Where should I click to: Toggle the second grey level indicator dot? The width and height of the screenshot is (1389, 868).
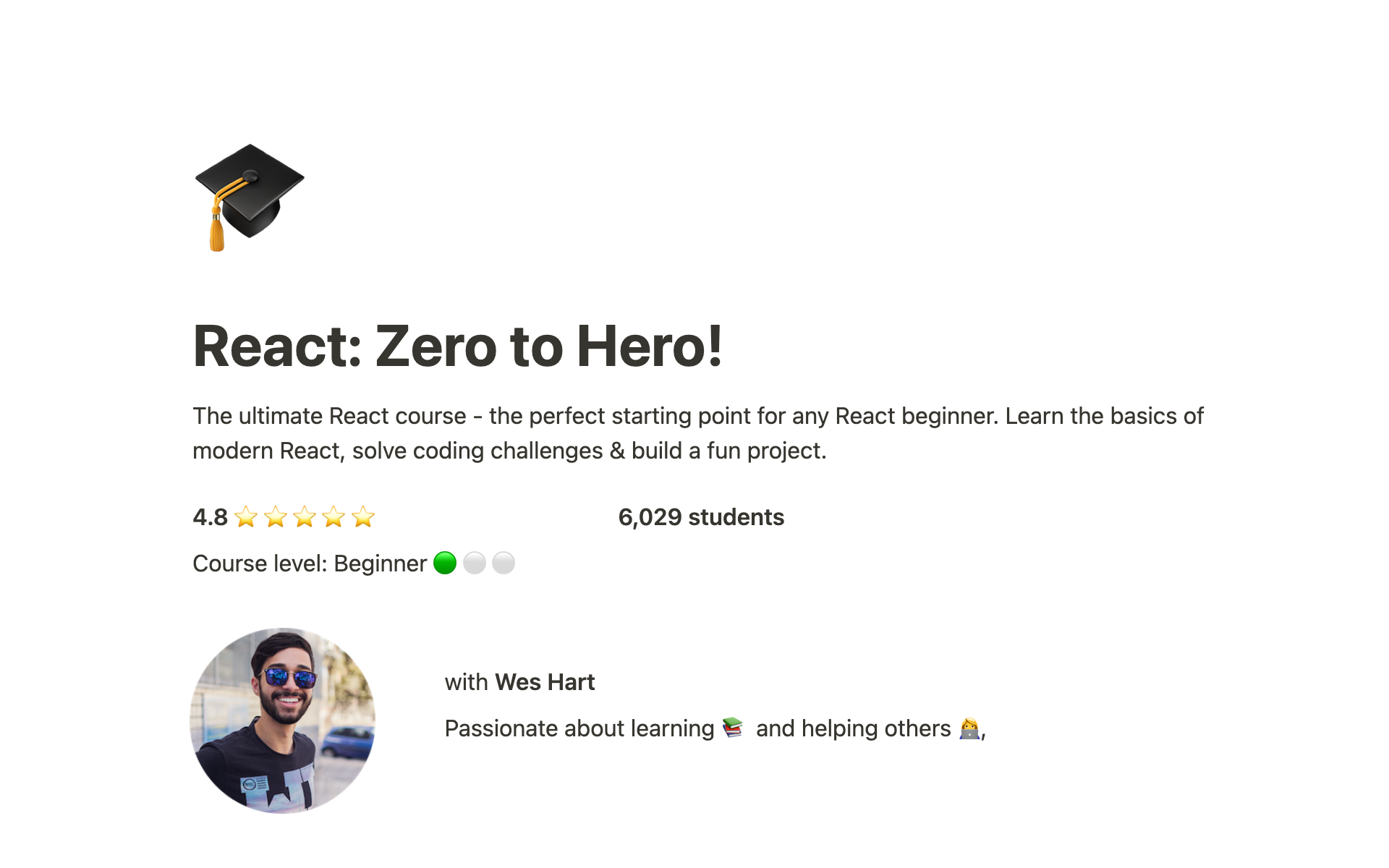[505, 562]
